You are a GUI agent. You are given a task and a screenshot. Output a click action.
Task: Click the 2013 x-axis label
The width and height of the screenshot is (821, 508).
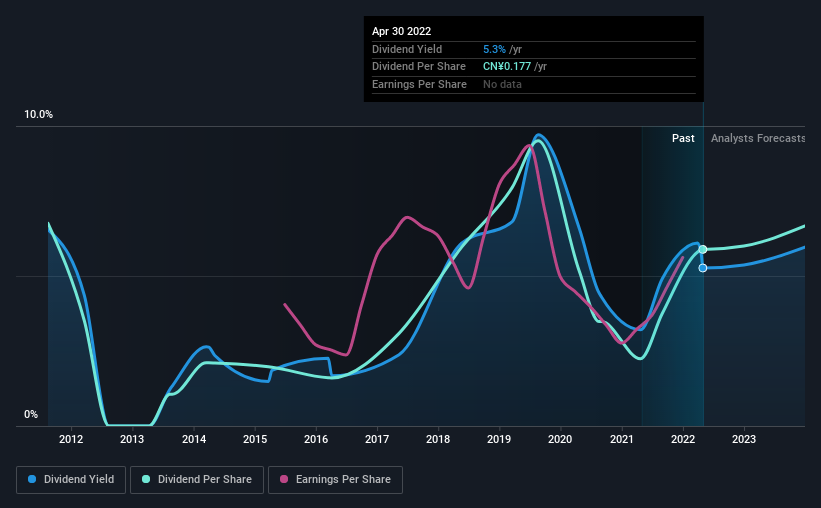(x=132, y=439)
